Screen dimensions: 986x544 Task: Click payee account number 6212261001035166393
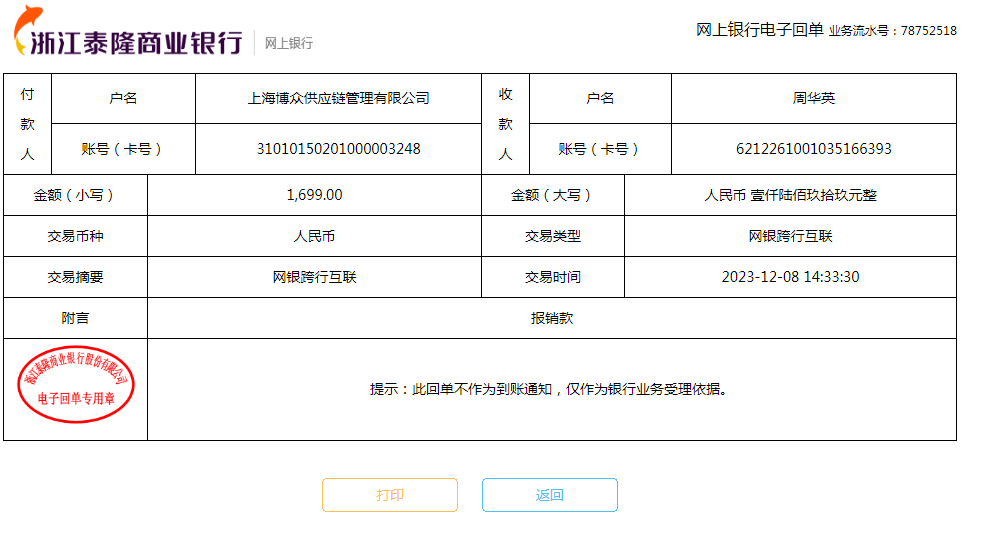click(x=813, y=149)
